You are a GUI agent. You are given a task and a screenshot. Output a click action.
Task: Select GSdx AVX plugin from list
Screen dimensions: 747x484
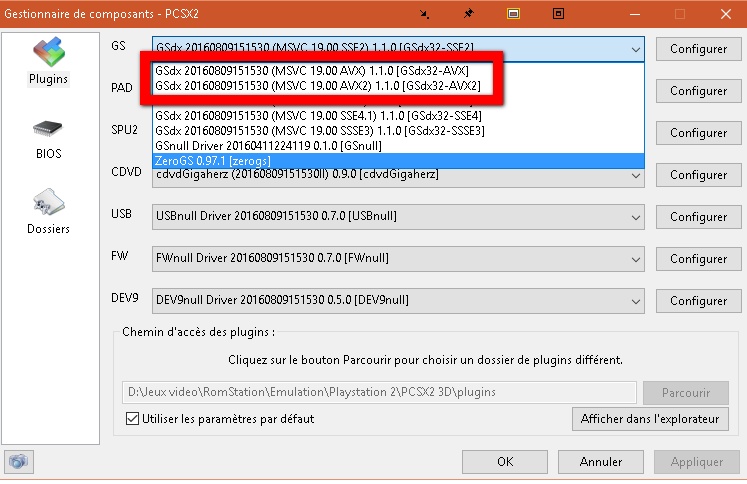click(x=398, y=71)
